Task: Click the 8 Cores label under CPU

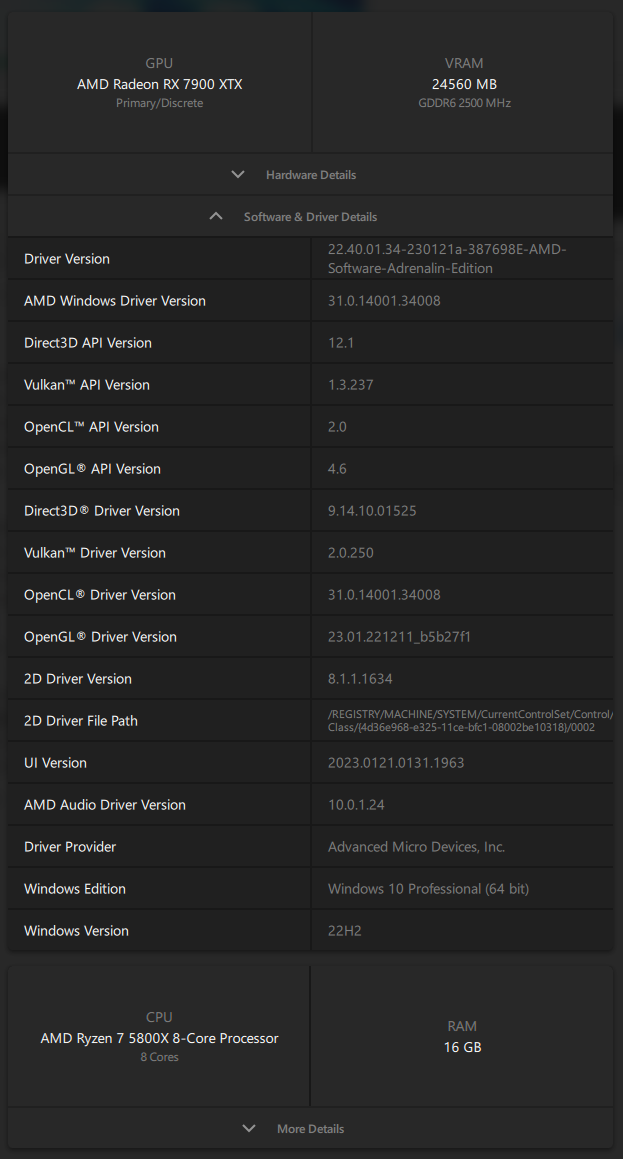Action: 160,1057
